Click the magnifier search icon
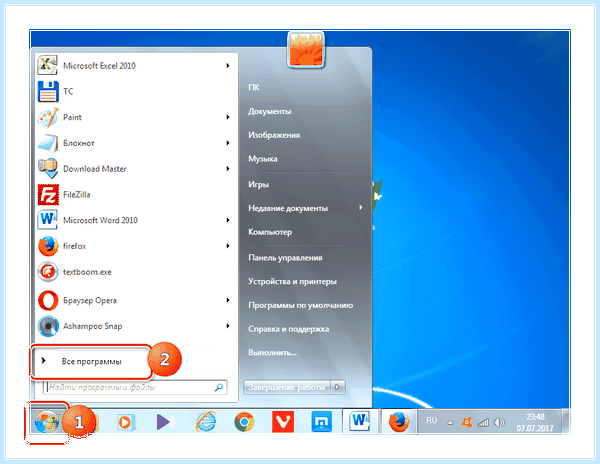 (219, 387)
